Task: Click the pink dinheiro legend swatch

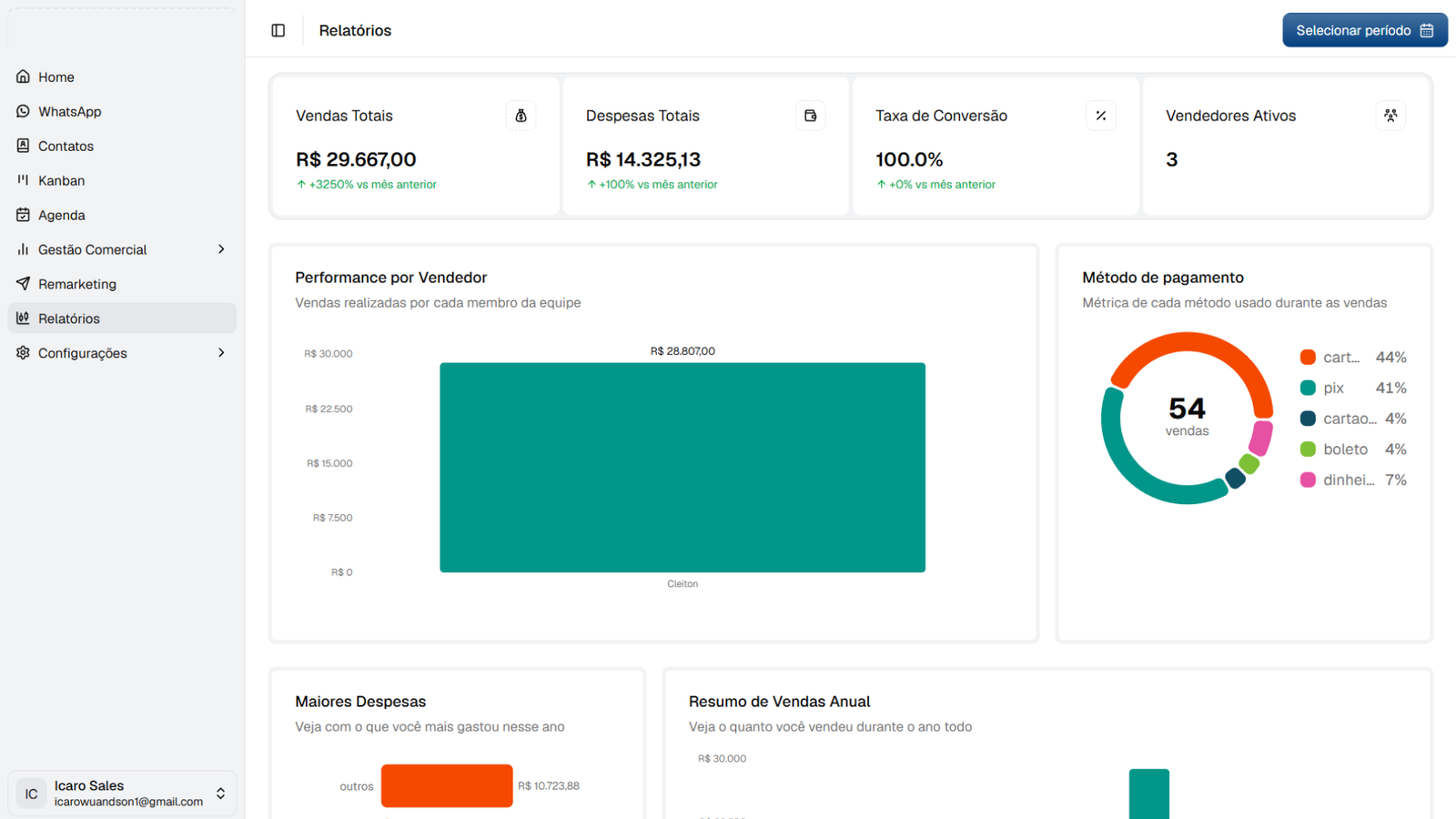Action: [x=1308, y=480]
